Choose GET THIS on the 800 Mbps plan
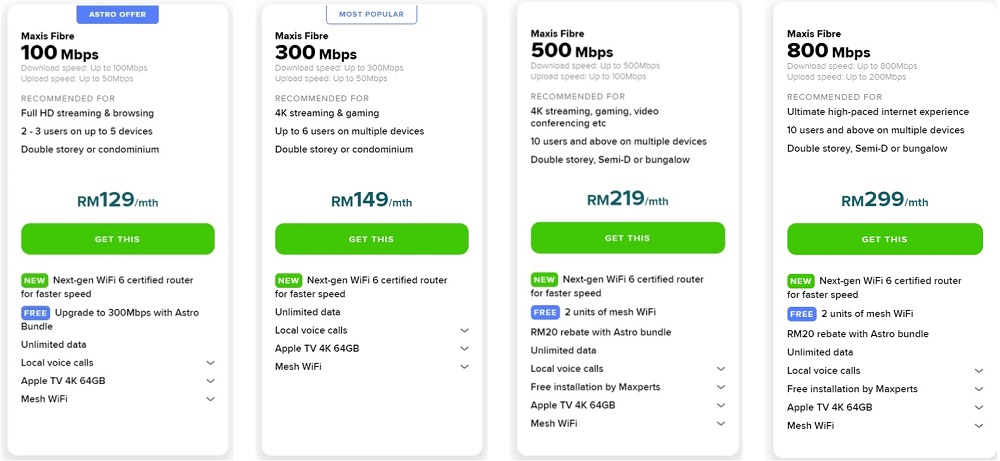 pyautogui.click(x=884, y=239)
